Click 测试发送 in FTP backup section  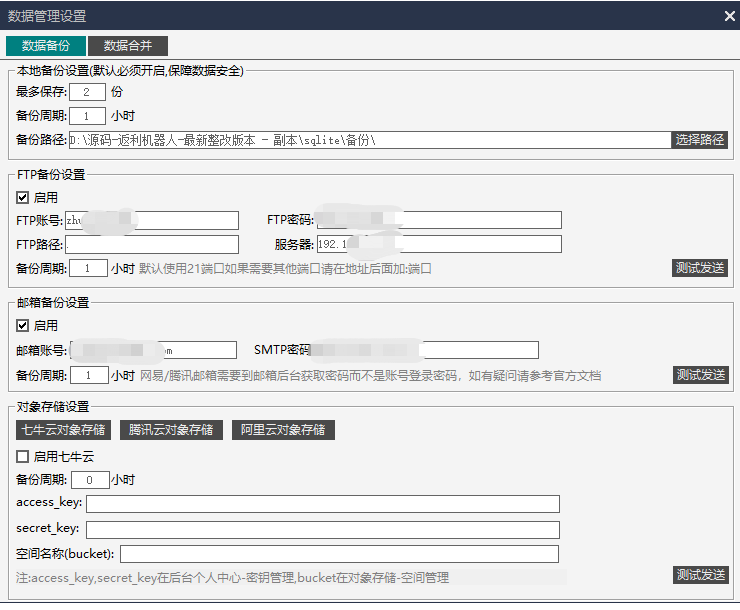pos(700,268)
